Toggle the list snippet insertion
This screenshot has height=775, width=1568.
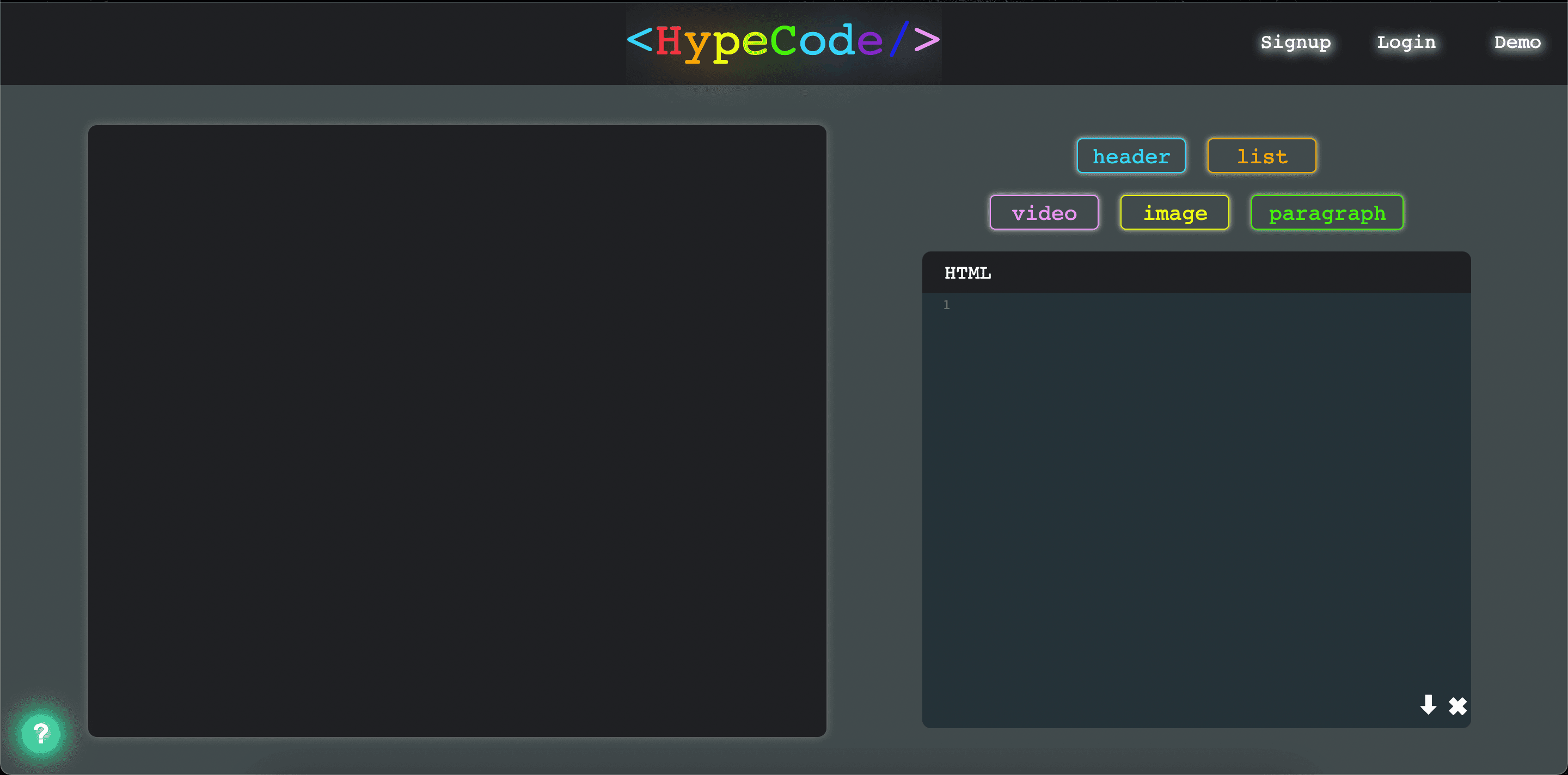tap(1261, 155)
